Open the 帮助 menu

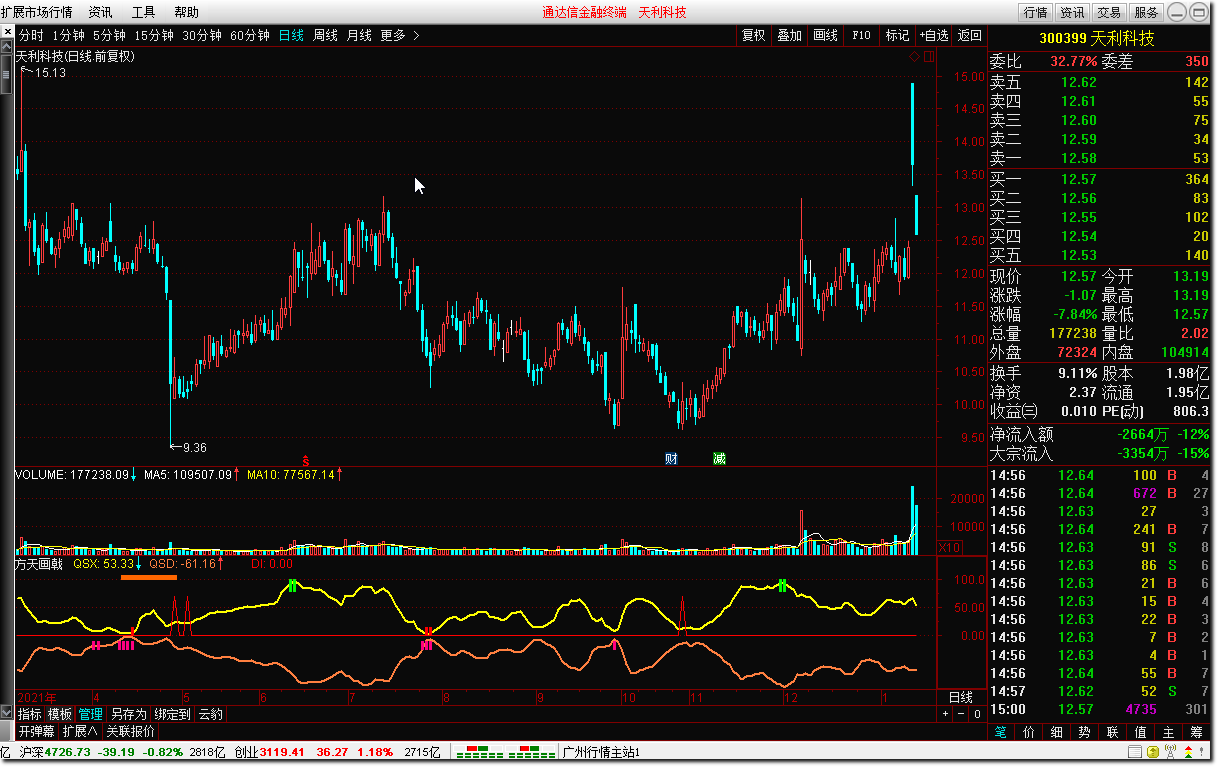point(186,12)
